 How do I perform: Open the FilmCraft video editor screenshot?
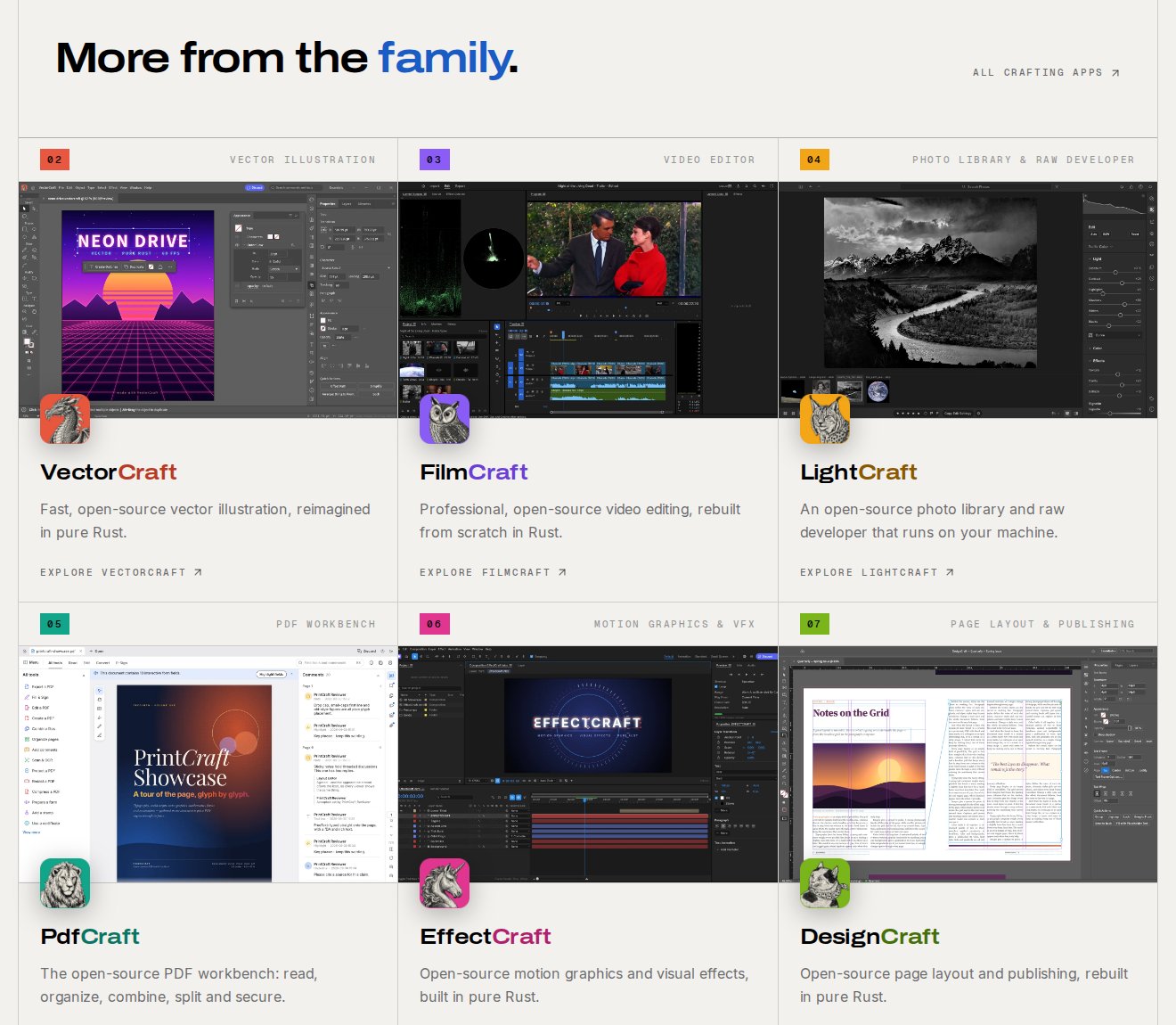click(x=588, y=300)
